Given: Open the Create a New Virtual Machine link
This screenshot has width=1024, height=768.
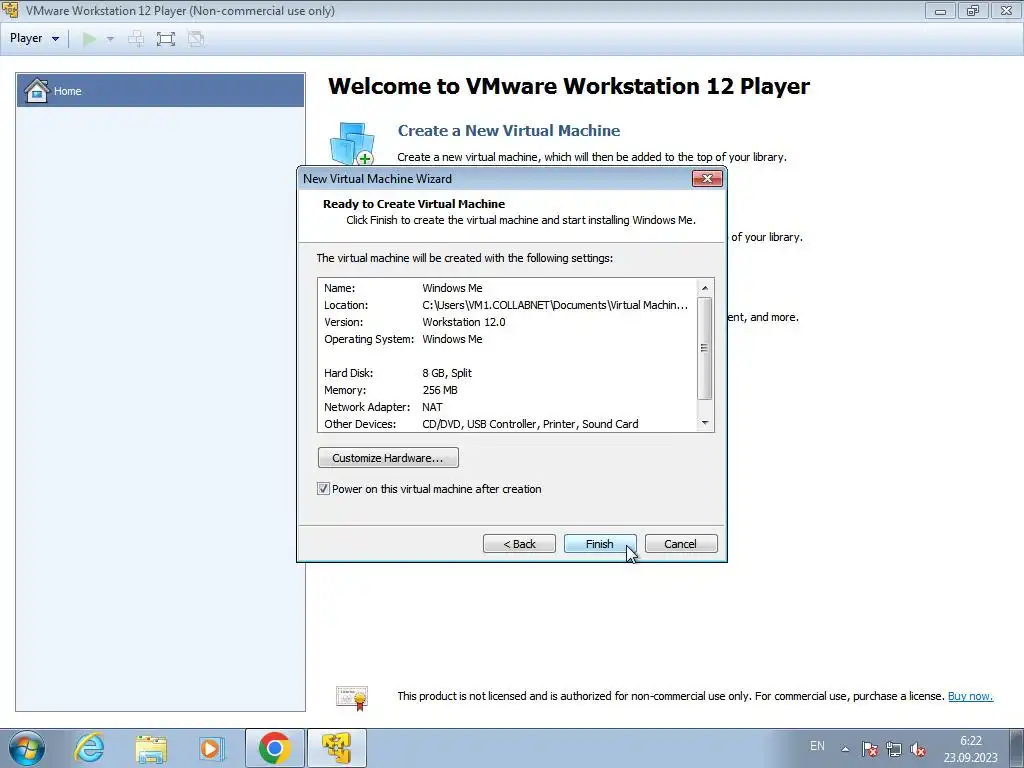Looking at the screenshot, I should pos(509,131).
